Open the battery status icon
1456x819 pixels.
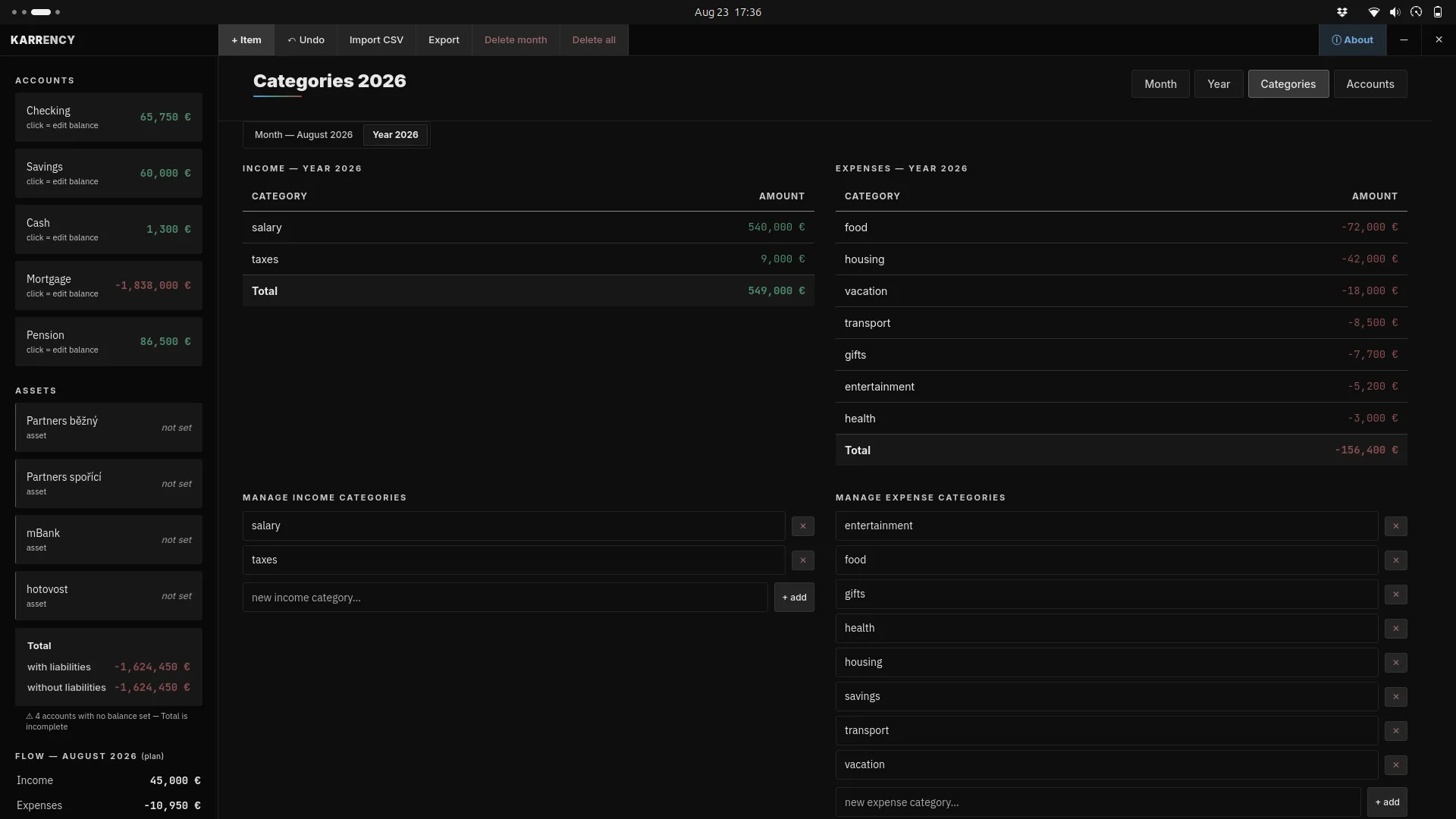[x=1437, y=12]
